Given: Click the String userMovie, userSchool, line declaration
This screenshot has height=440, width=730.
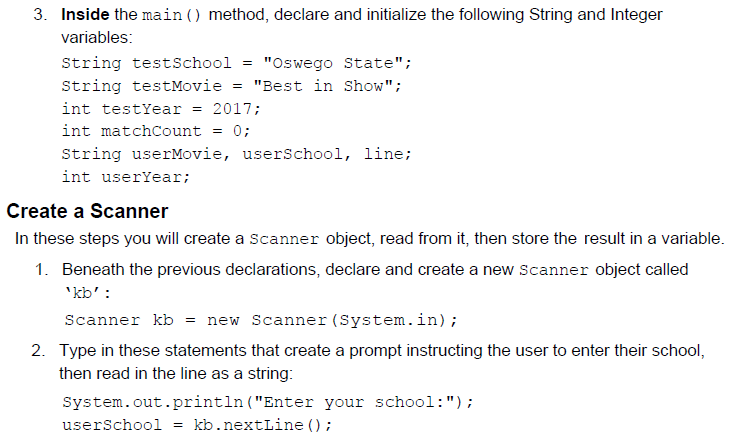Looking at the screenshot, I should [x=237, y=154].
